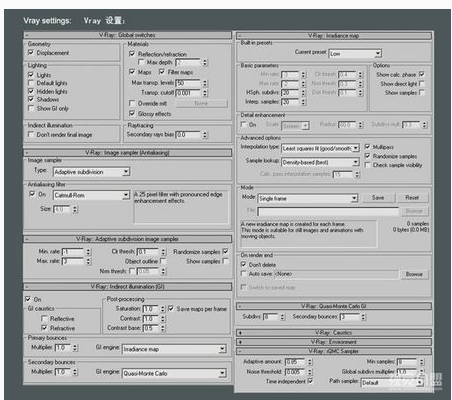This screenshot has width=452, height=400.
Task: Toggle Save maps per frame checkbox
Action: click(171, 309)
